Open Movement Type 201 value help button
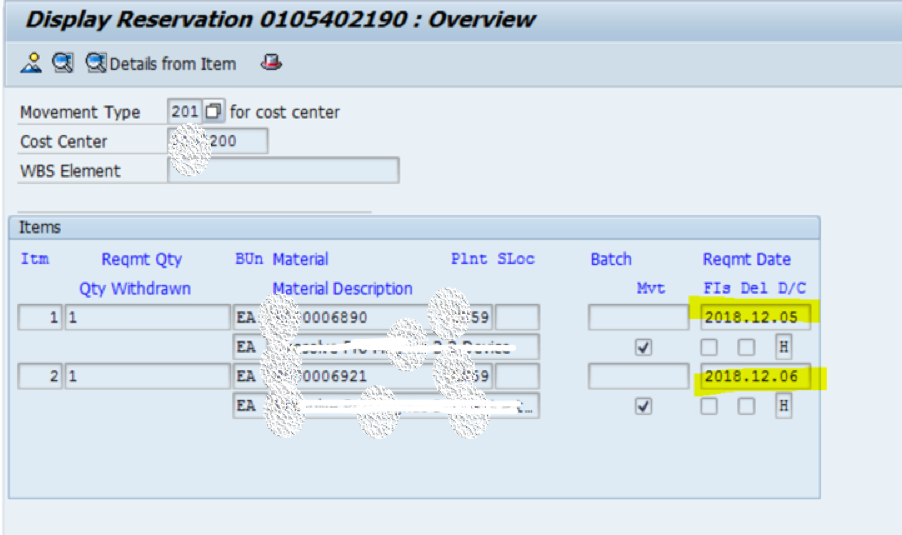The width and height of the screenshot is (902, 535). click(x=213, y=111)
